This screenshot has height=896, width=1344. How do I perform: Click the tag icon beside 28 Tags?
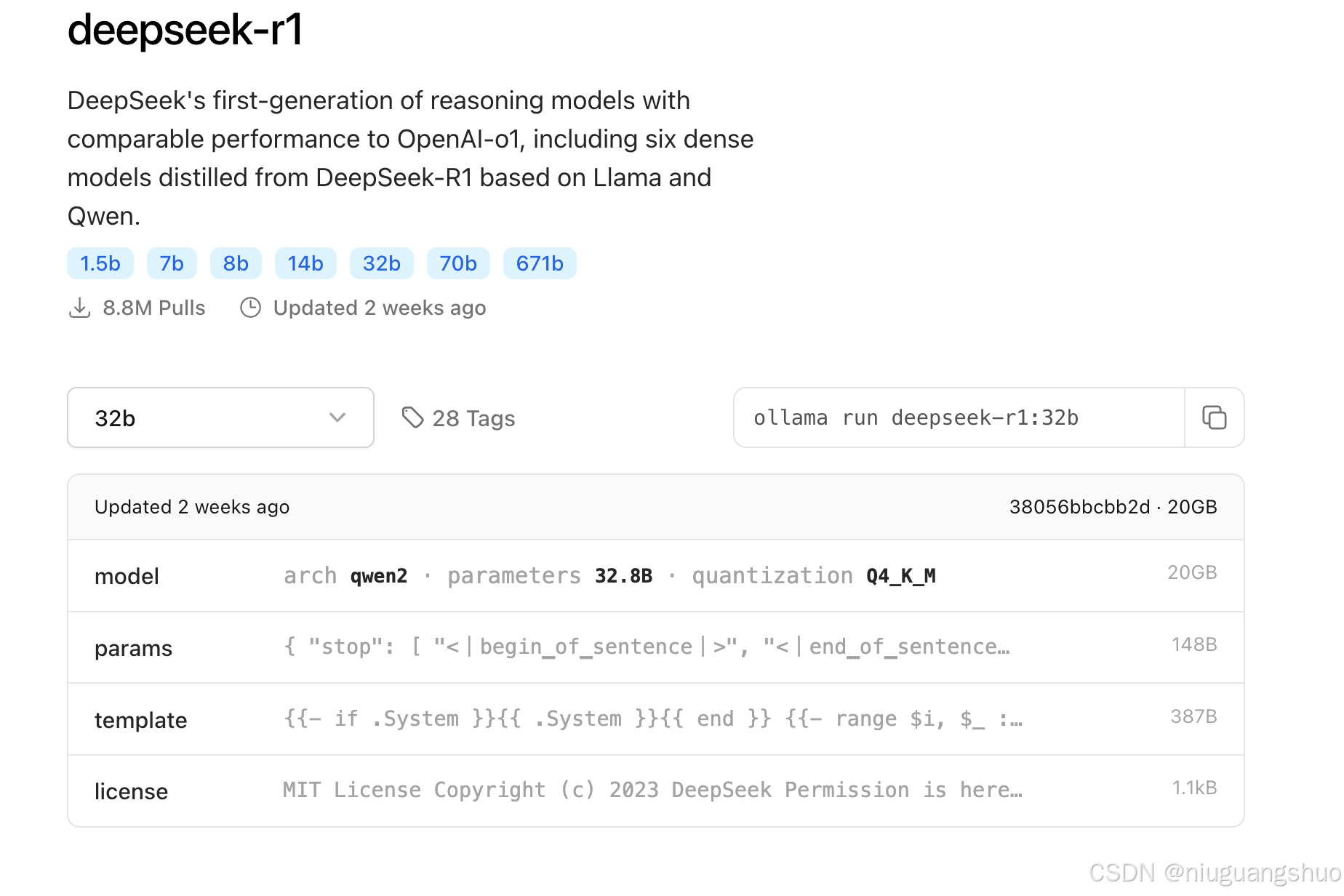(x=412, y=417)
